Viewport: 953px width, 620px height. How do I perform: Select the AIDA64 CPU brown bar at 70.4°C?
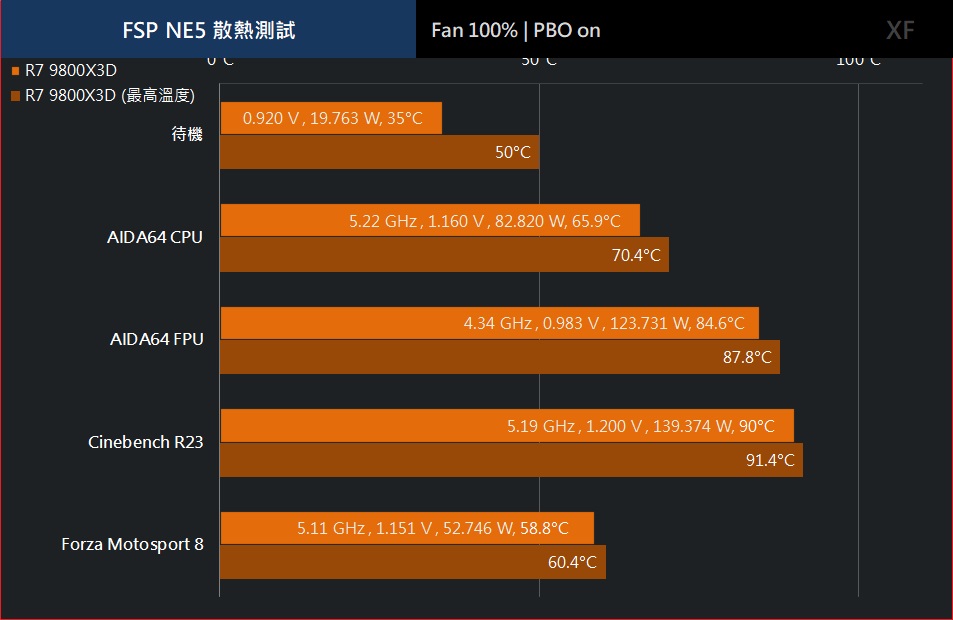444,255
